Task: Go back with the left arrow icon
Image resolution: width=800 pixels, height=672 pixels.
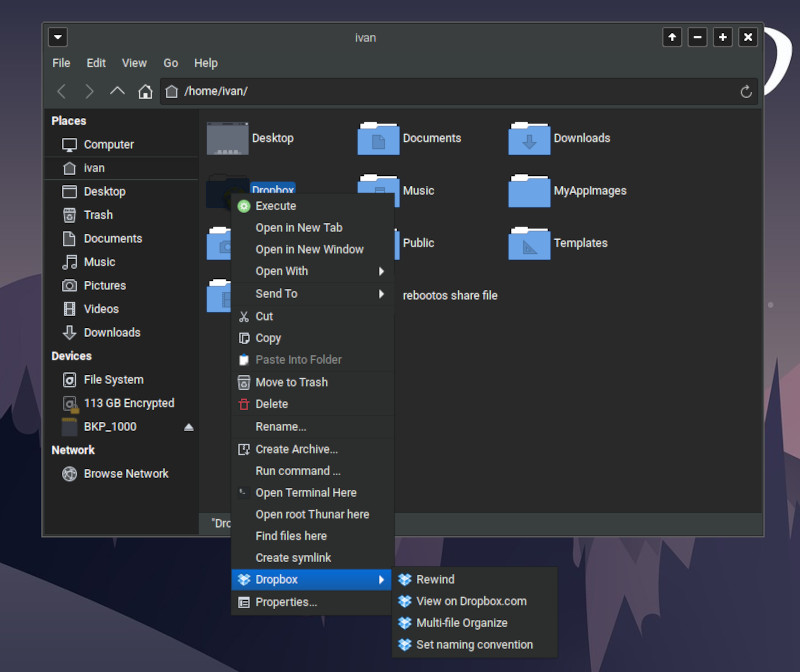Action: [62, 91]
